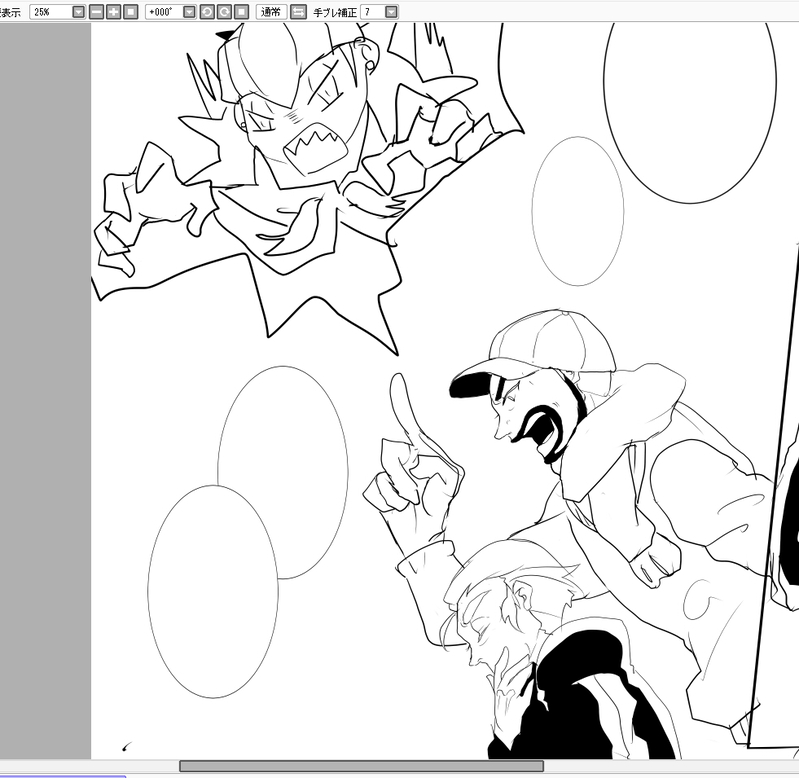Click the 通常 display mode button
The image size is (799, 778).
coord(271,12)
